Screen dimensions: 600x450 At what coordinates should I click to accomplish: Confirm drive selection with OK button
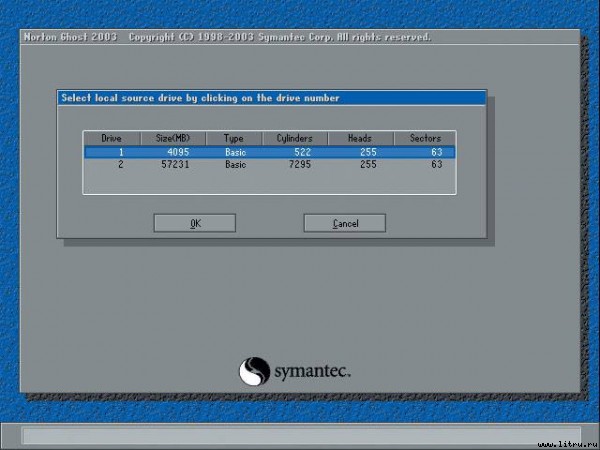click(194, 223)
